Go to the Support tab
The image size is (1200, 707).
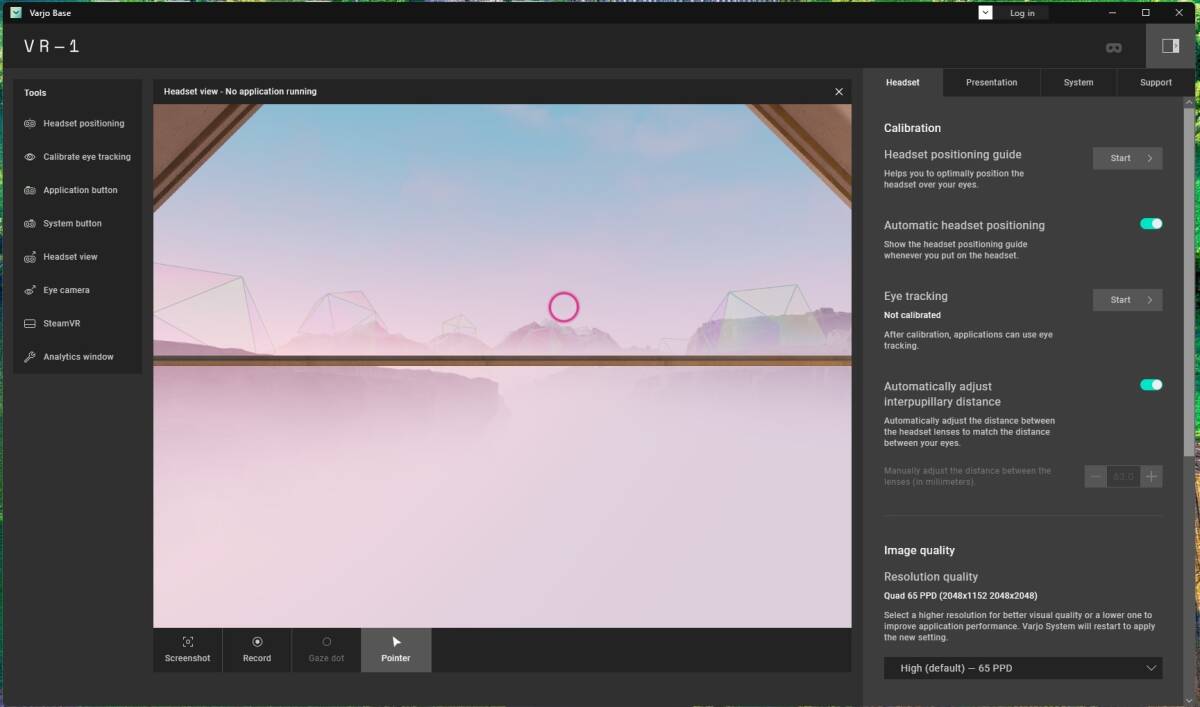(x=1156, y=83)
